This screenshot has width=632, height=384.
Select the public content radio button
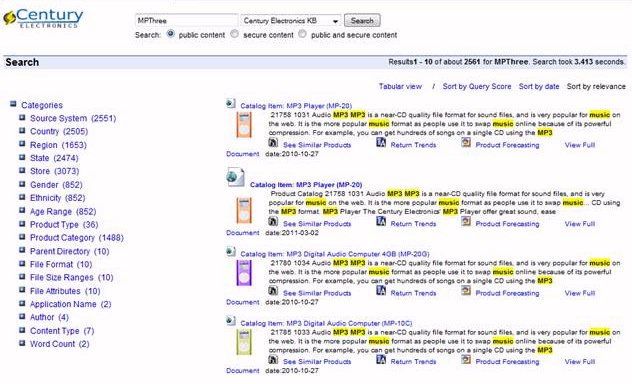(170, 34)
